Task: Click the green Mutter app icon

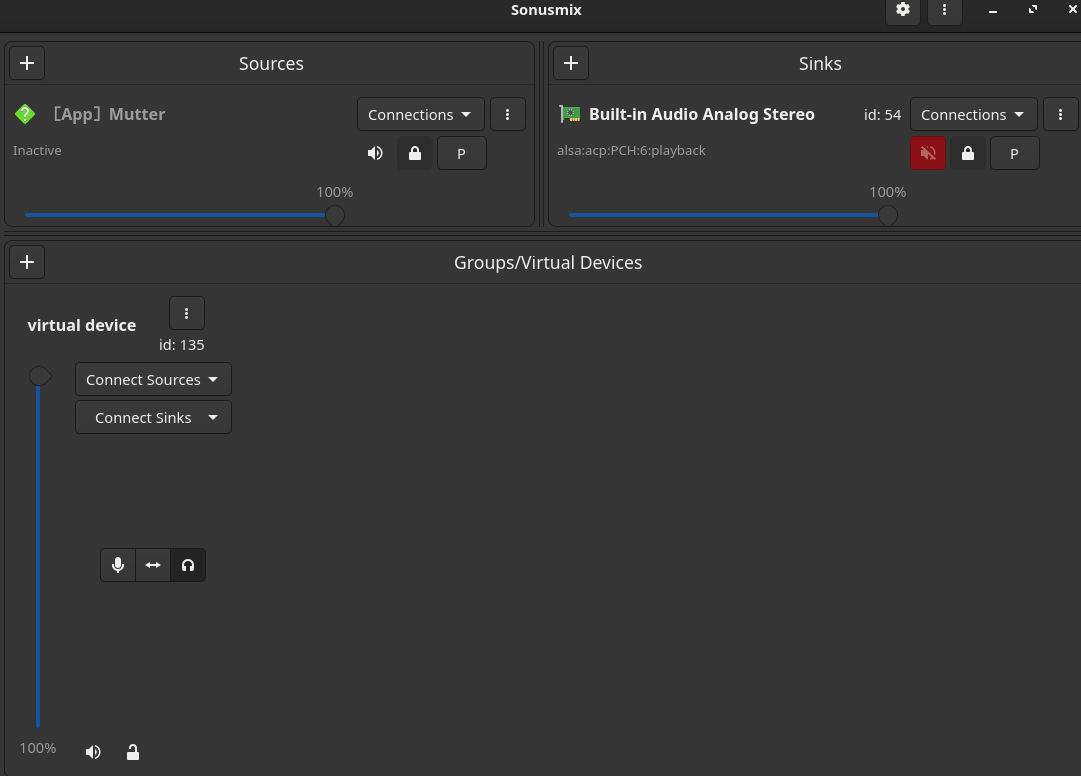Action: coord(25,114)
